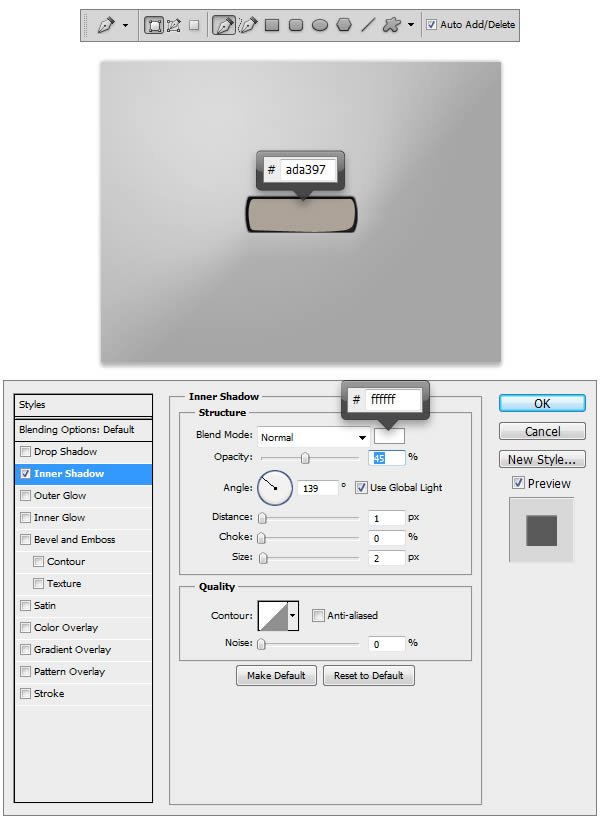
Task: Open the Stroke settings
Action: pos(49,694)
